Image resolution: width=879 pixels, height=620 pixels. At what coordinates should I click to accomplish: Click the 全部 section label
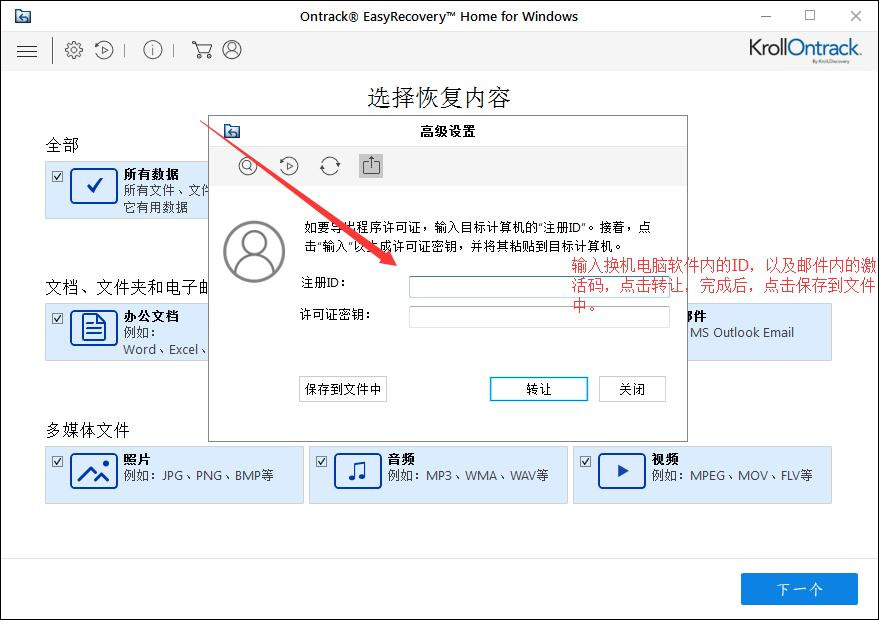[62, 145]
